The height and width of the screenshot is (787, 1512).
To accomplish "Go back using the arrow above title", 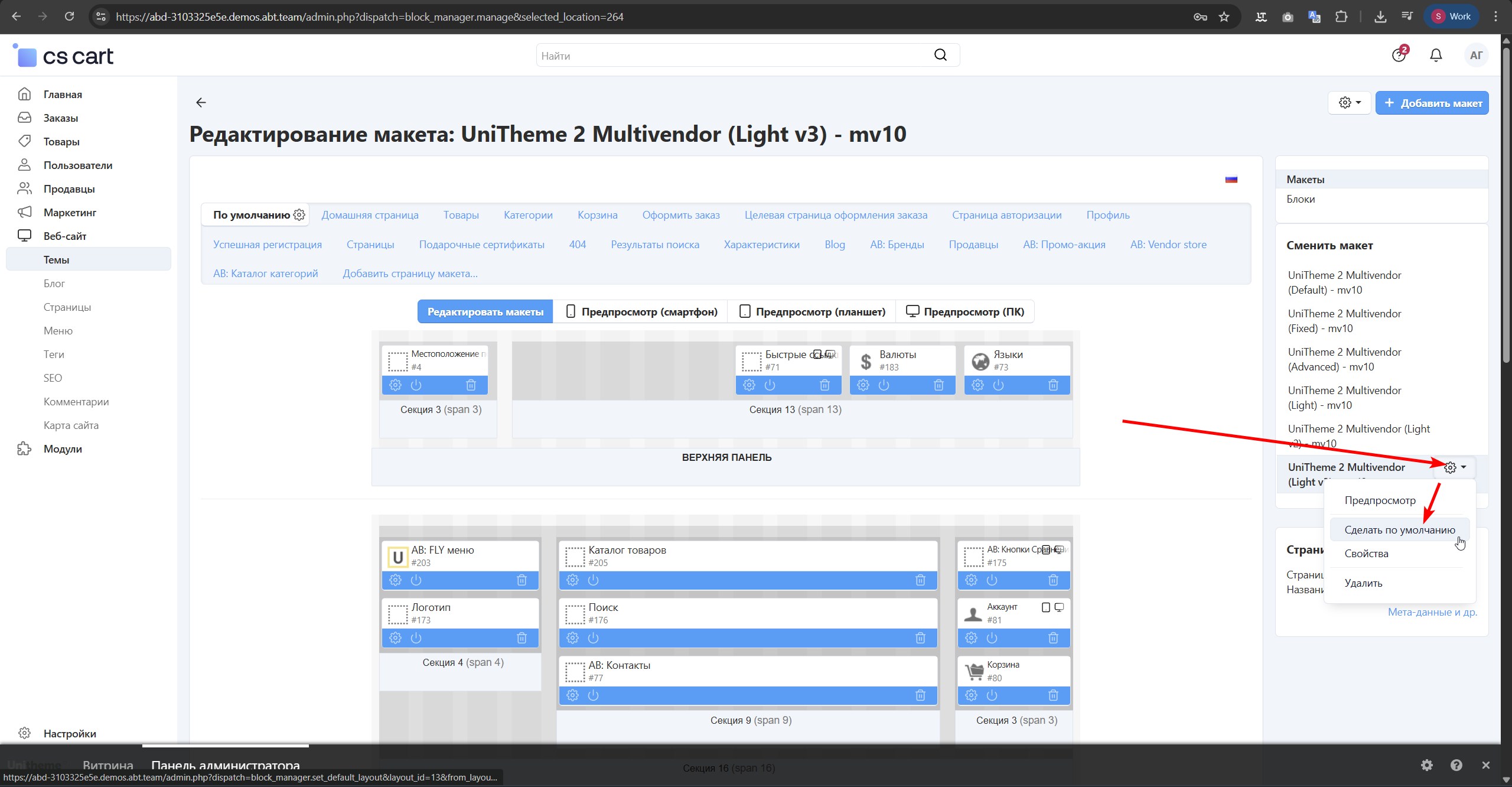I will pyautogui.click(x=201, y=103).
